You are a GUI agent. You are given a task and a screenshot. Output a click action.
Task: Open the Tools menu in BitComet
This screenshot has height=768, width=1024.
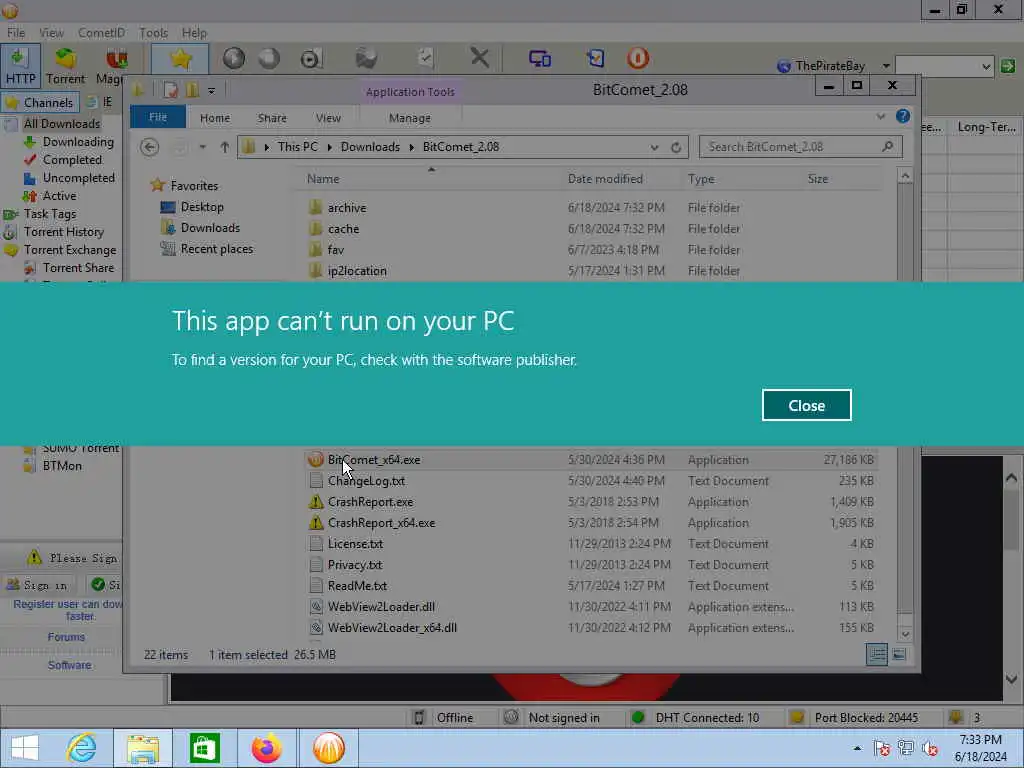[153, 33]
